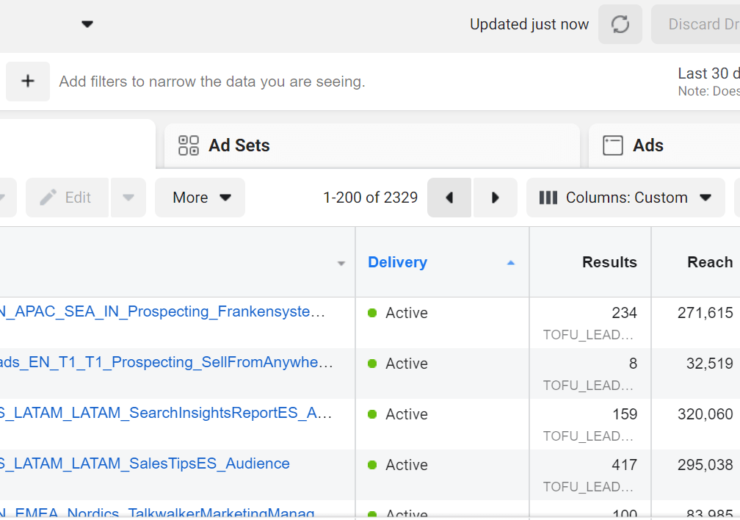Open the top-left account dropdown caret
This screenshot has width=740, height=520.
(87, 24)
